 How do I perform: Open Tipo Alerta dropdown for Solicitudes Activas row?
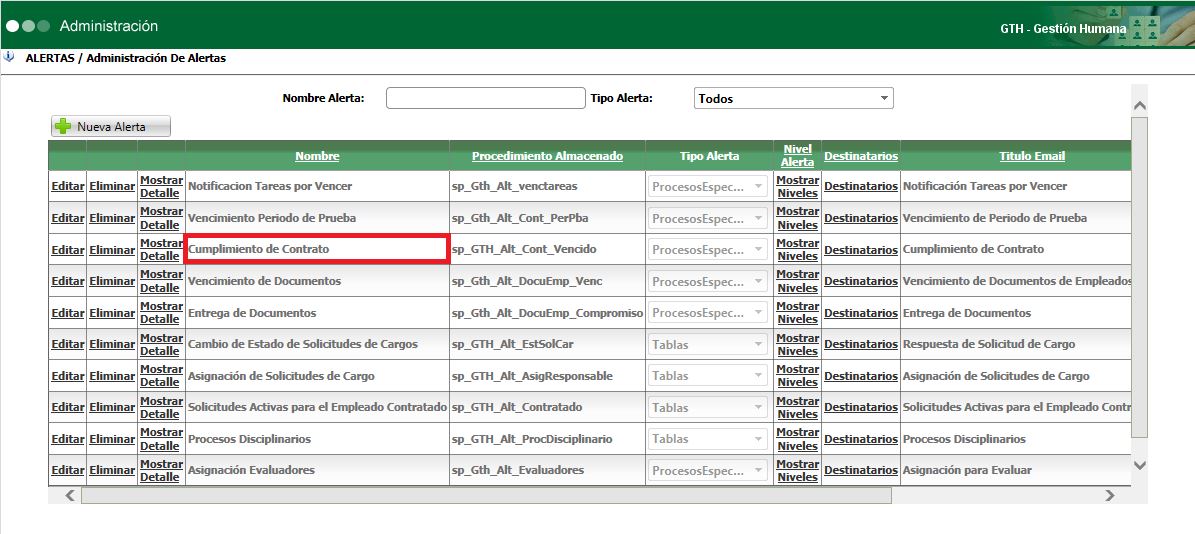coord(708,408)
